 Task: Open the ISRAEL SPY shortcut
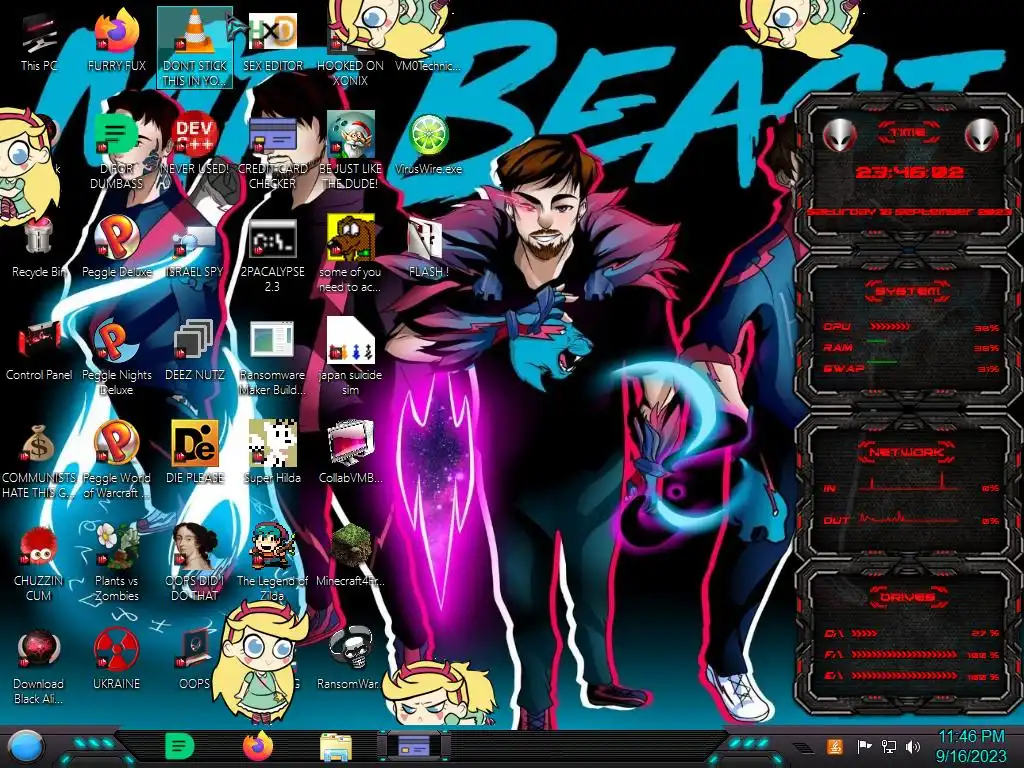pos(195,248)
